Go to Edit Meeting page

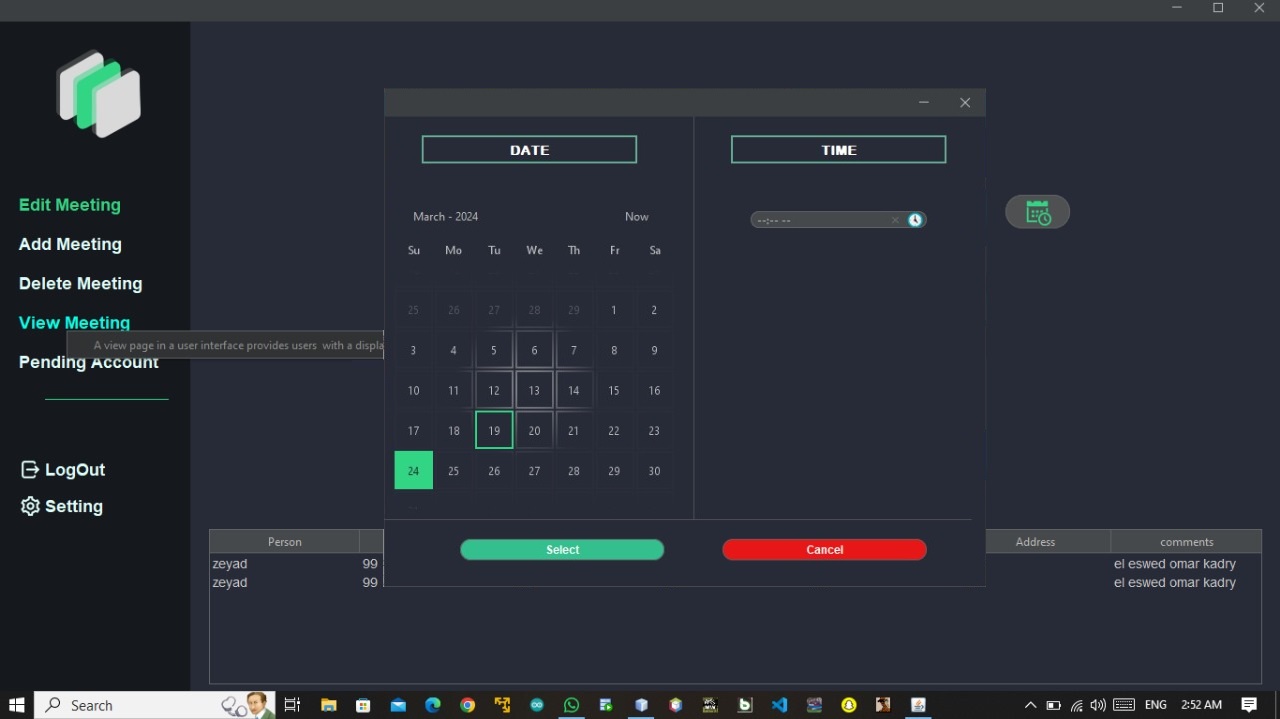[x=70, y=205]
